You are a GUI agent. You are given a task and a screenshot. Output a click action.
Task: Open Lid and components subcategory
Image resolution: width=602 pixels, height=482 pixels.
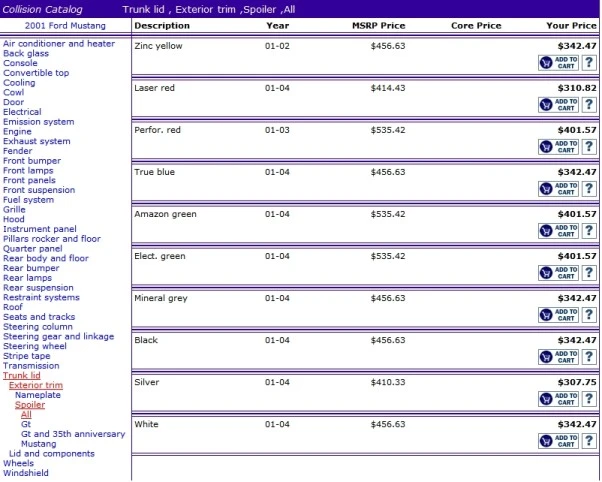51,454
